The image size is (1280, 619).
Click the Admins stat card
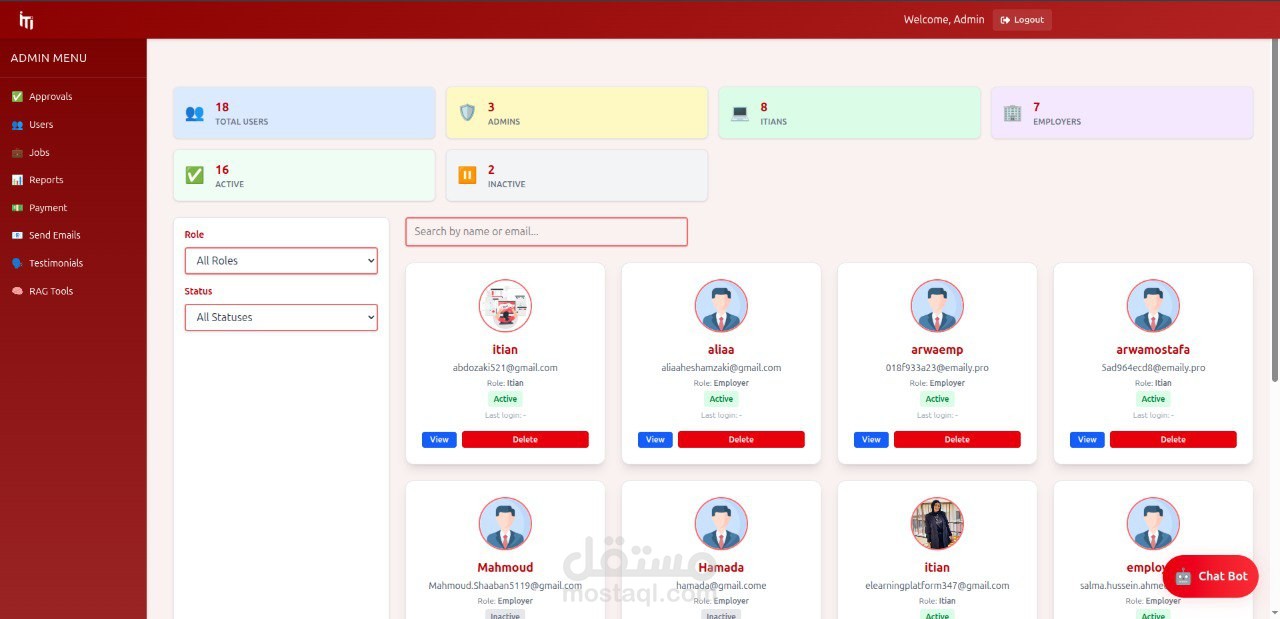point(577,112)
